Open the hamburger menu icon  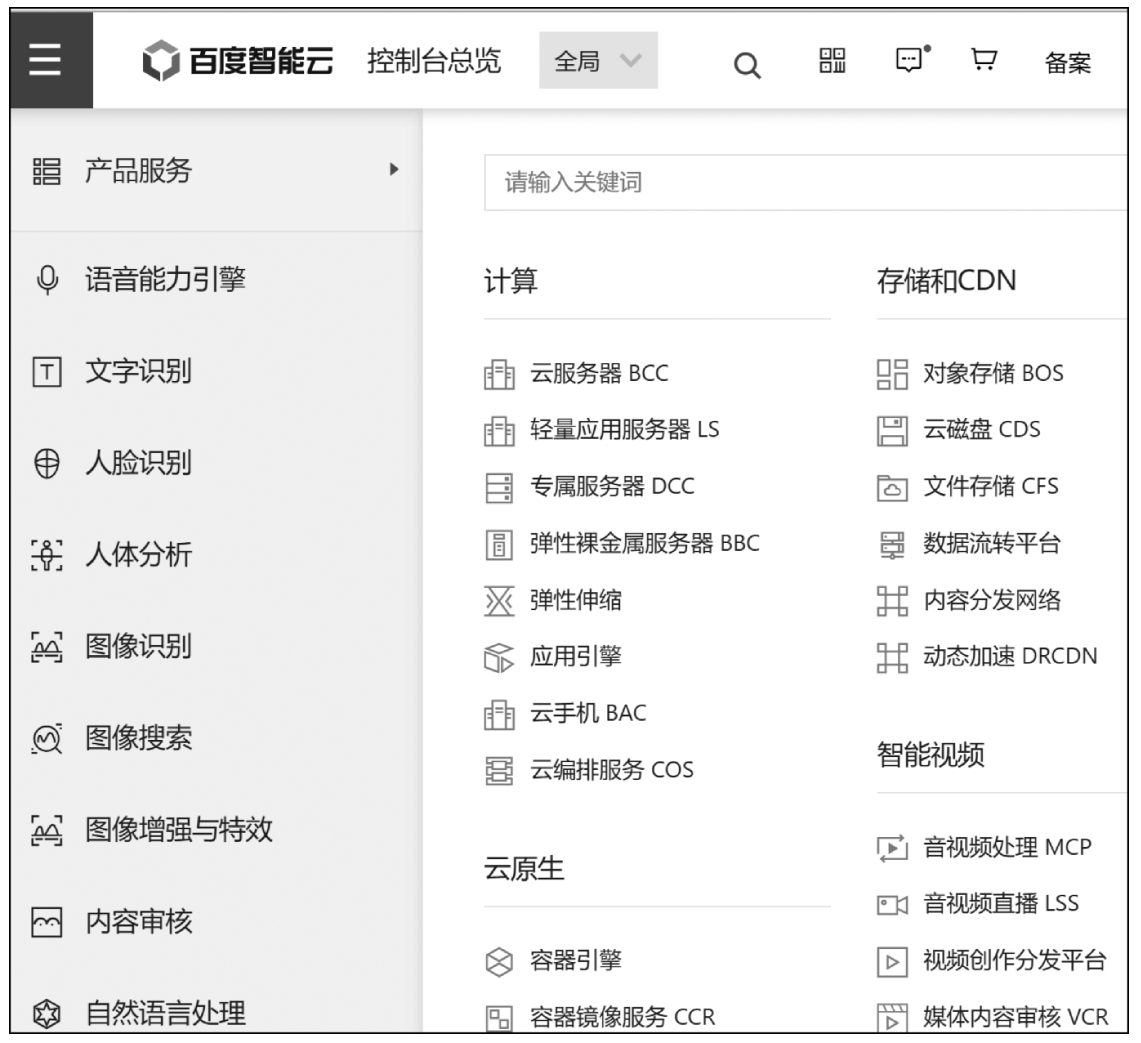45,60
